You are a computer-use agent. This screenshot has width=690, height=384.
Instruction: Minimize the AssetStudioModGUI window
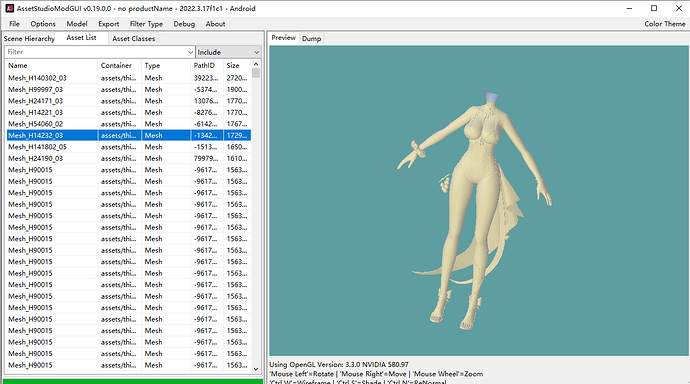tap(629, 8)
